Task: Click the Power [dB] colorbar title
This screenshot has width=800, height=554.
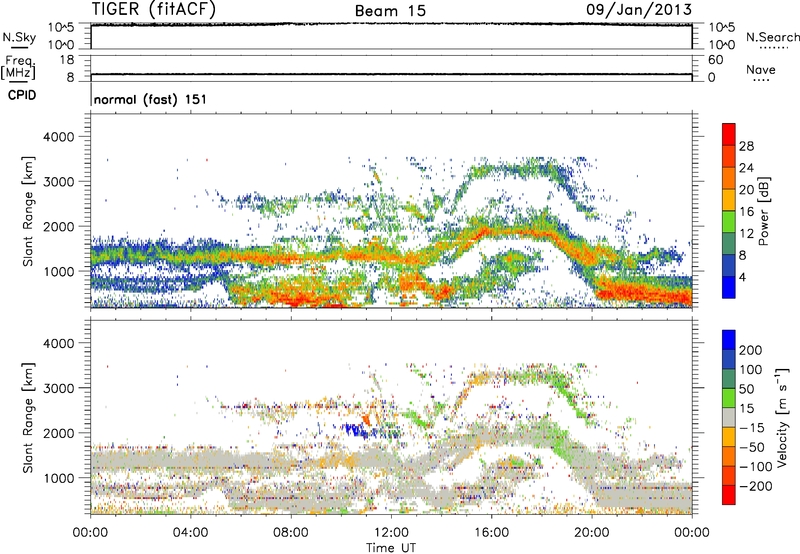Action: tap(763, 211)
